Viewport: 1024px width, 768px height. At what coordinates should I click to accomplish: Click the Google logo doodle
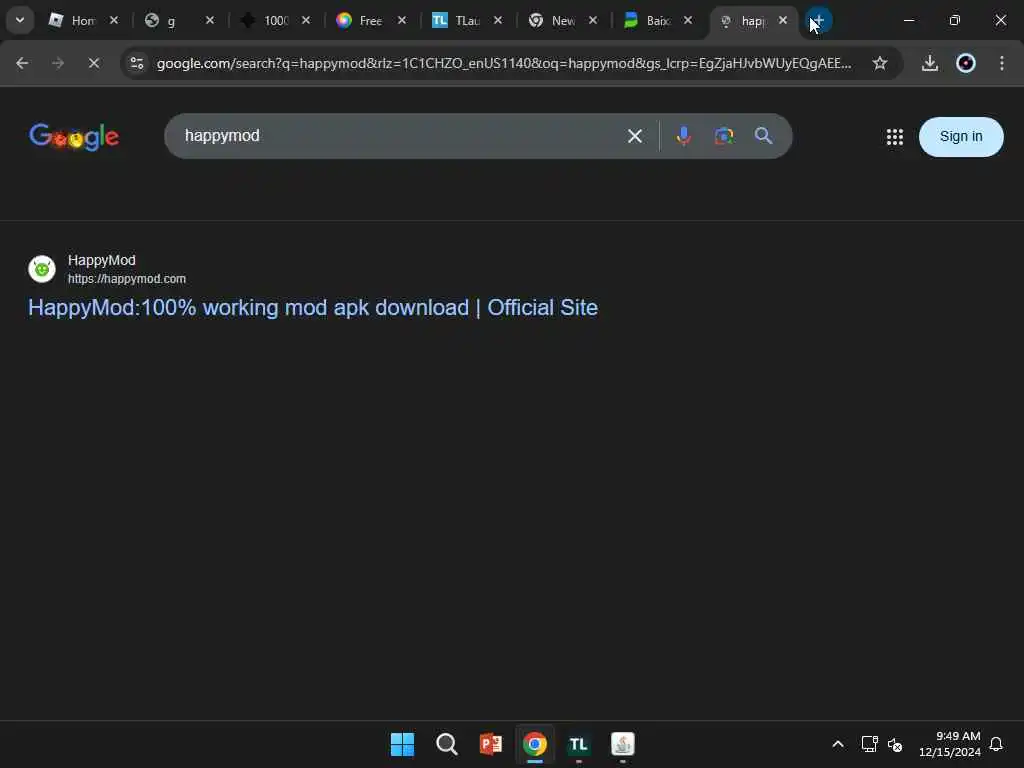pyautogui.click(x=74, y=136)
